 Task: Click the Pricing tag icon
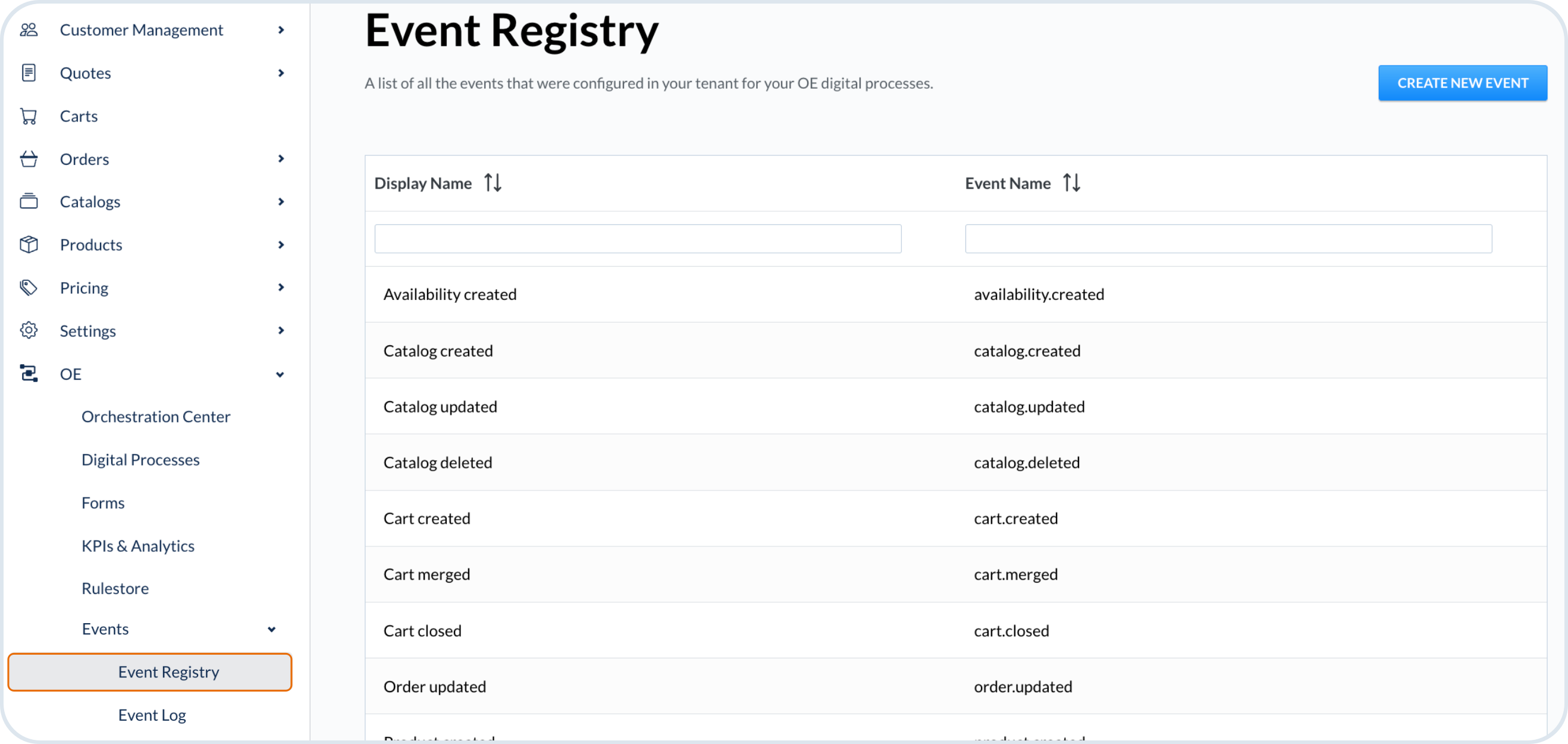coord(29,287)
